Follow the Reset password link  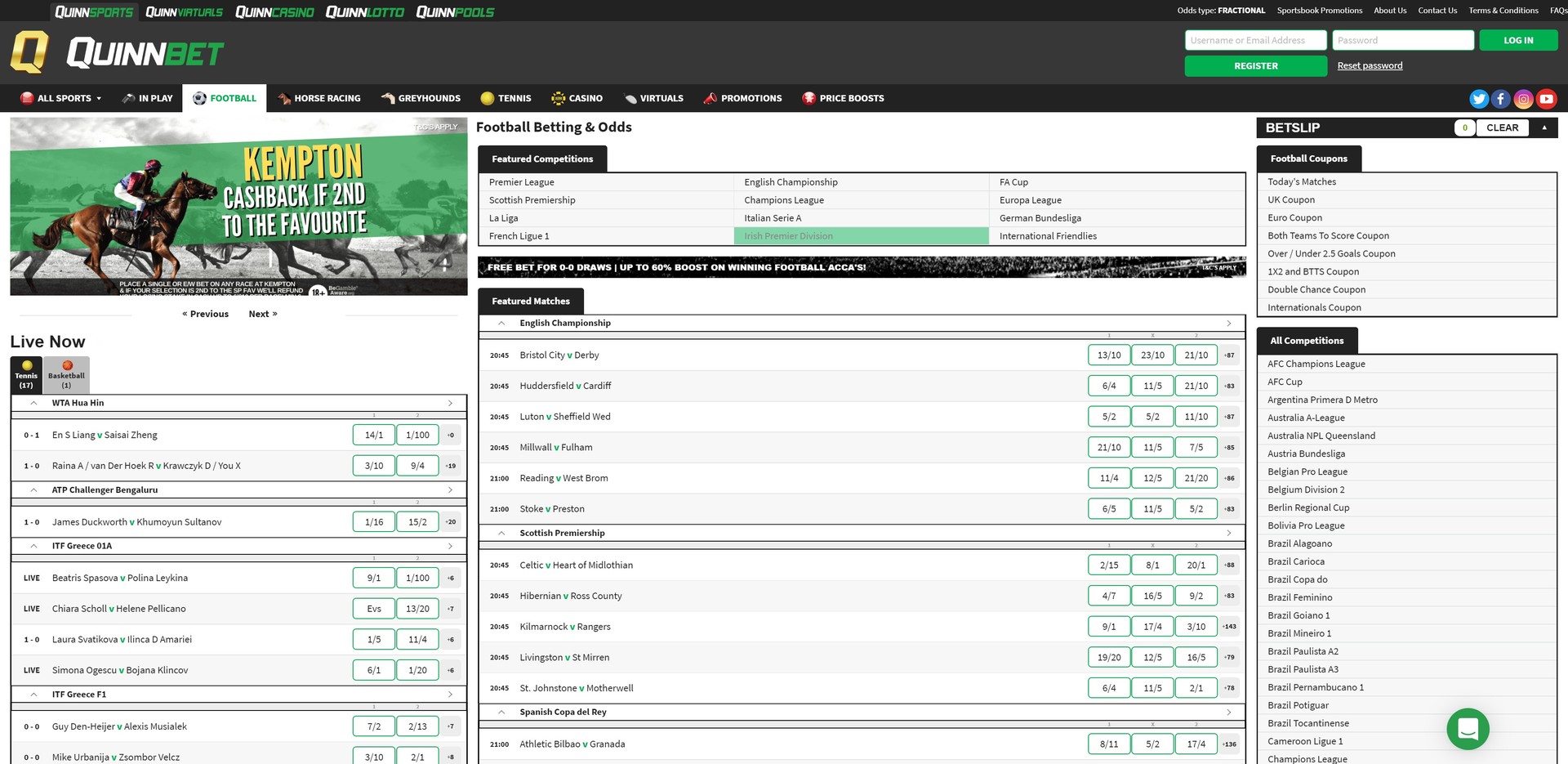[1370, 66]
